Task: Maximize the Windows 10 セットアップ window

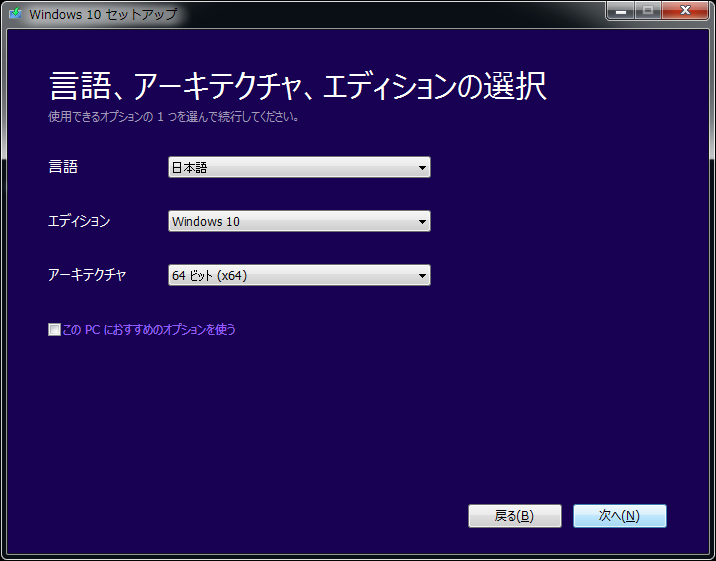Action: tap(649, 11)
